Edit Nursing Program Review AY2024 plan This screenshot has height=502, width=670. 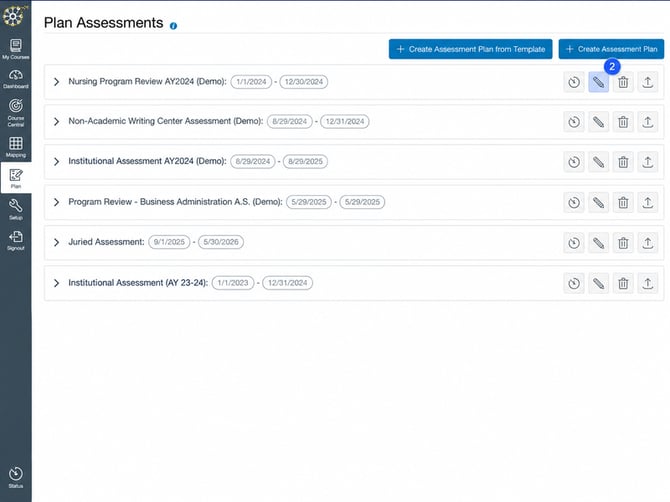(598, 82)
